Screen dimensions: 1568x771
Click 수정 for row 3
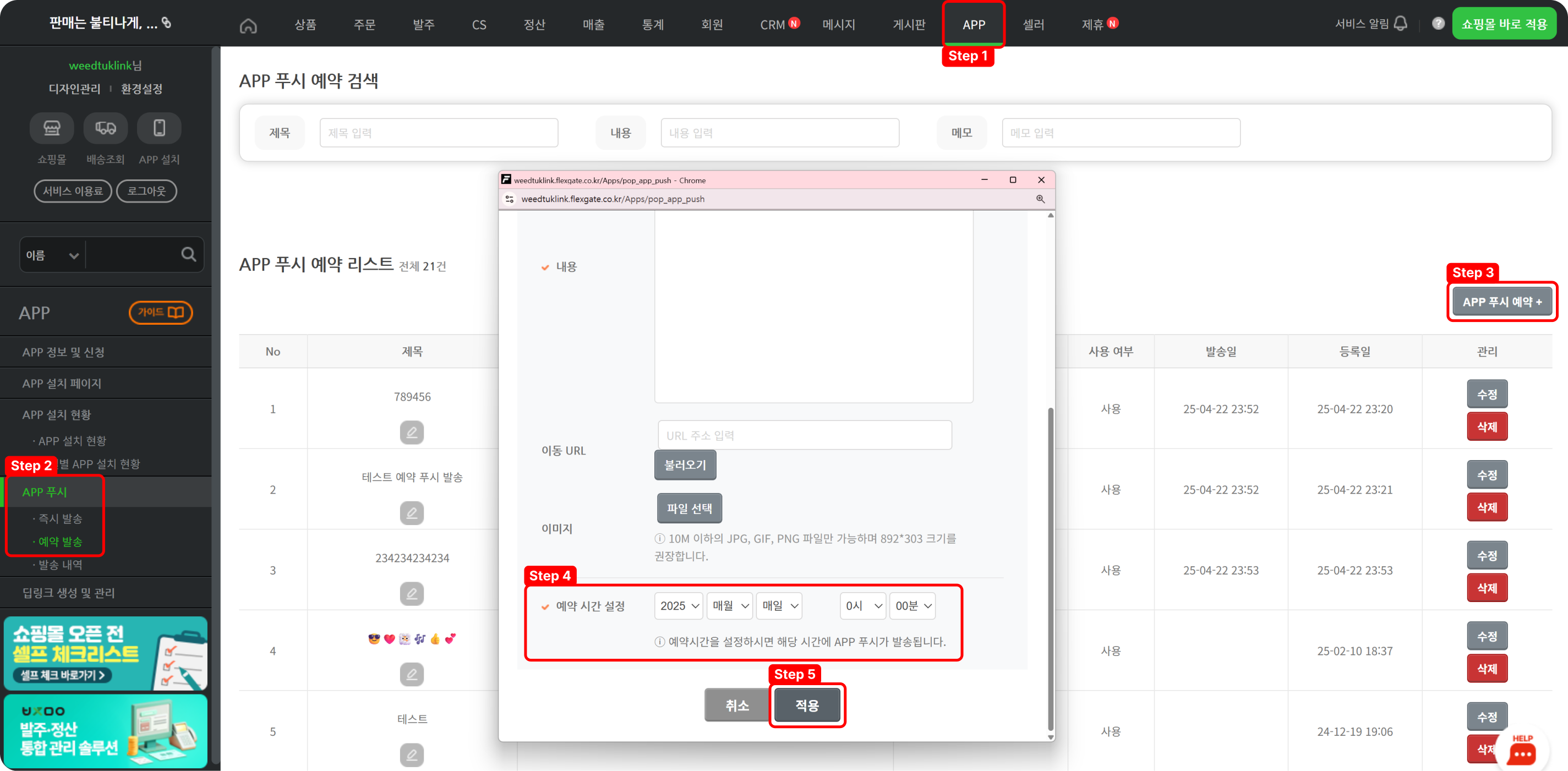(x=1487, y=556)
